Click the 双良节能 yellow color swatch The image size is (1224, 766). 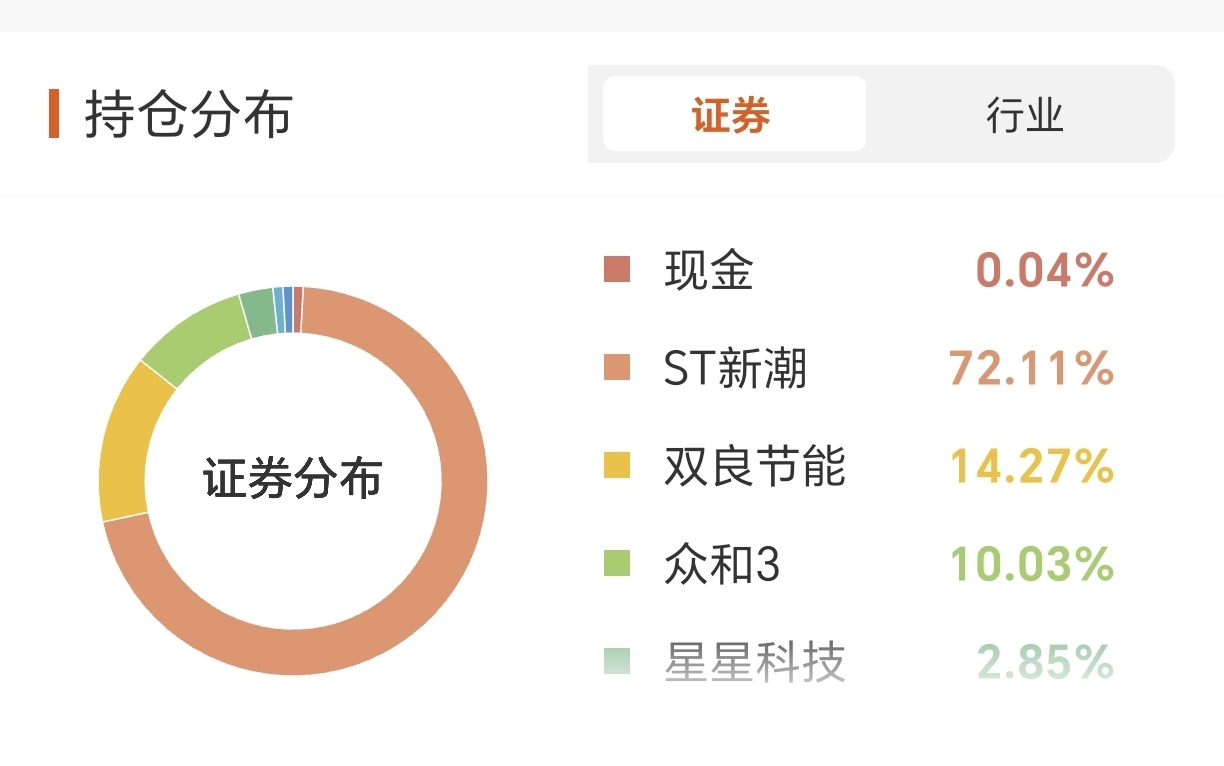(x=617, y=466)
